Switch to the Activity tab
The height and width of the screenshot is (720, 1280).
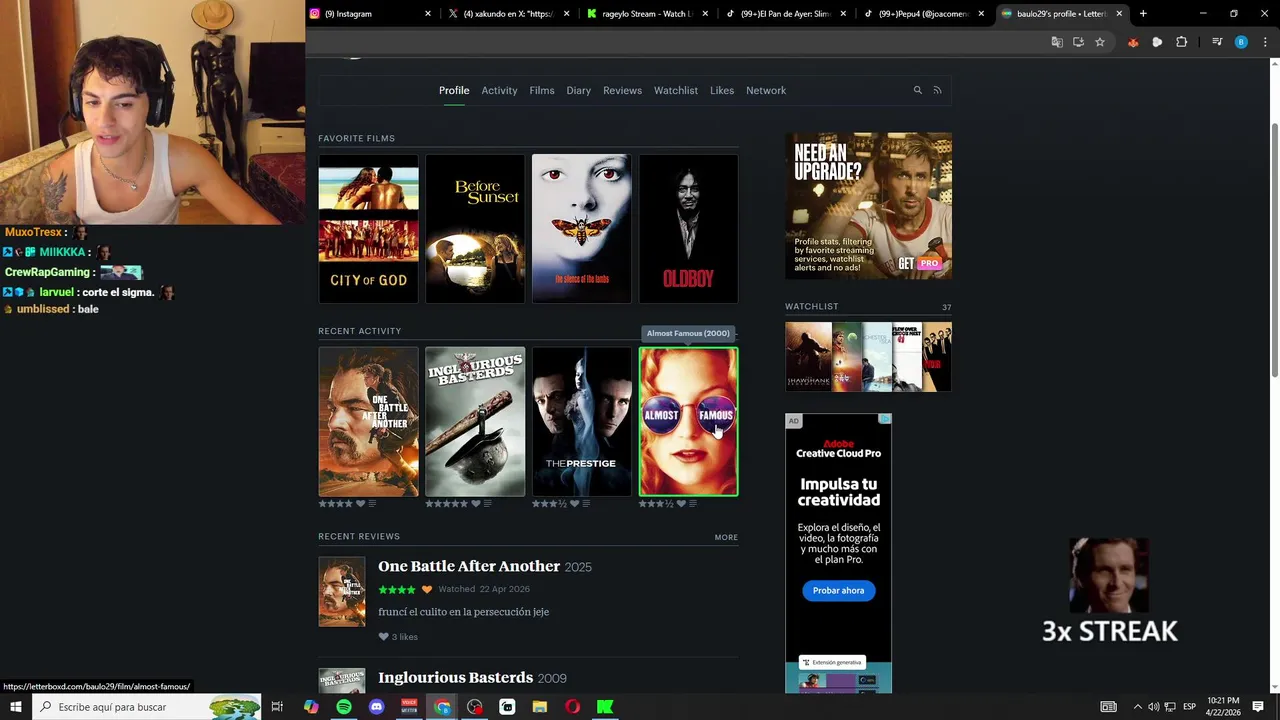point(499,90)
